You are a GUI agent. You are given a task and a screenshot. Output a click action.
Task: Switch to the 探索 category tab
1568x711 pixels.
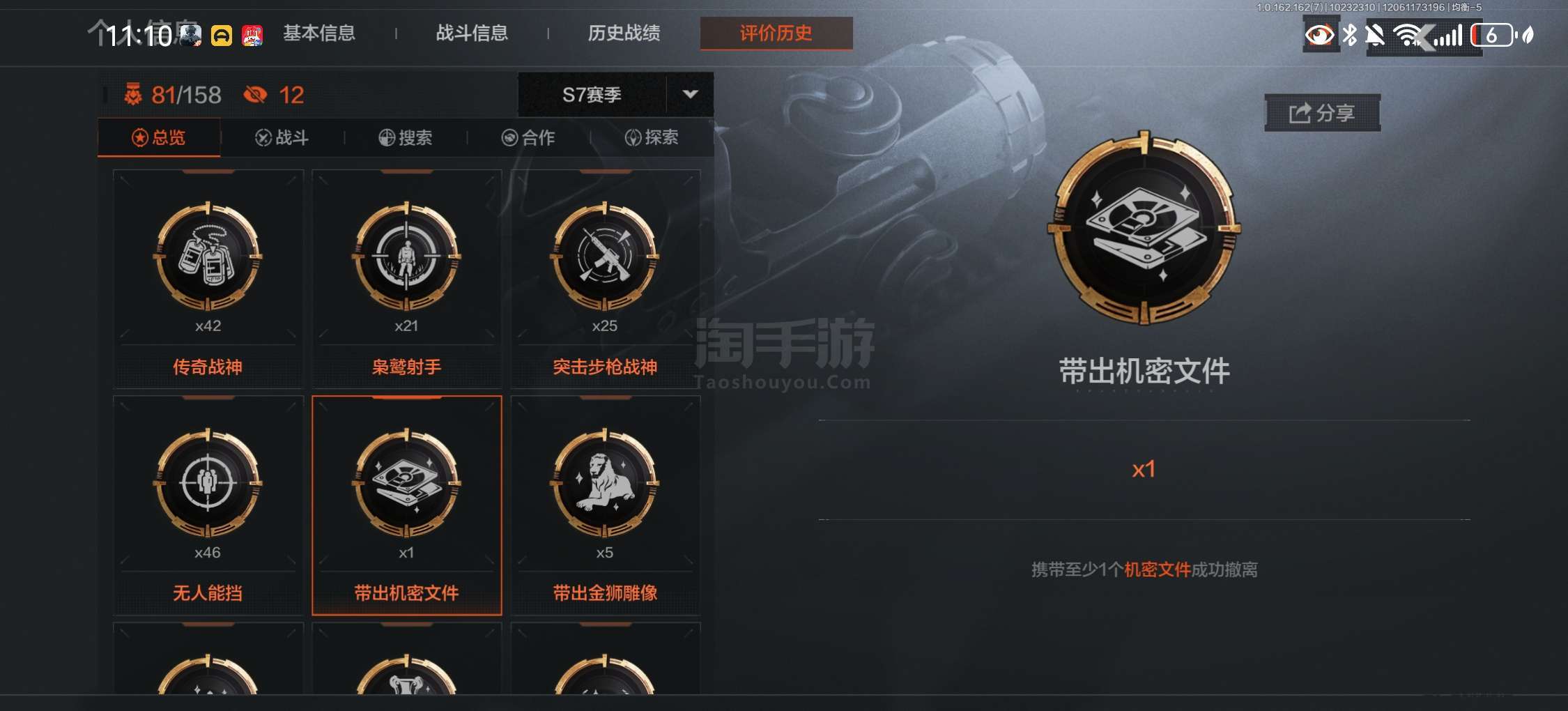click(x=652, y=137)
